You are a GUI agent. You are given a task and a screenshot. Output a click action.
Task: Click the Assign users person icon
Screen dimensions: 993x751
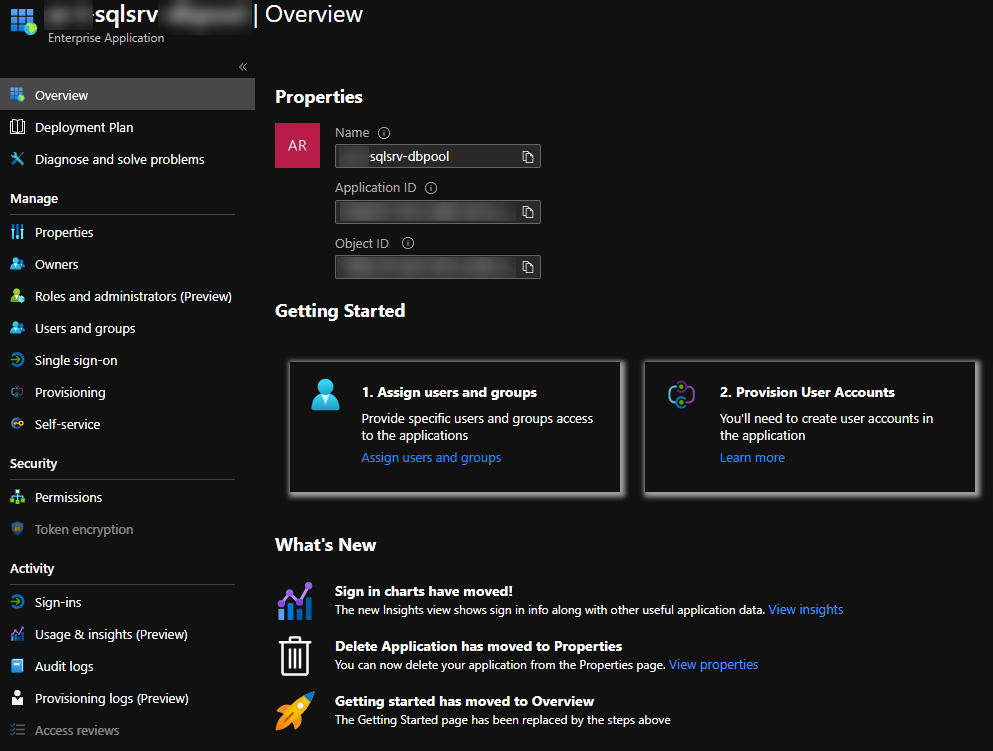click(326, 394)
